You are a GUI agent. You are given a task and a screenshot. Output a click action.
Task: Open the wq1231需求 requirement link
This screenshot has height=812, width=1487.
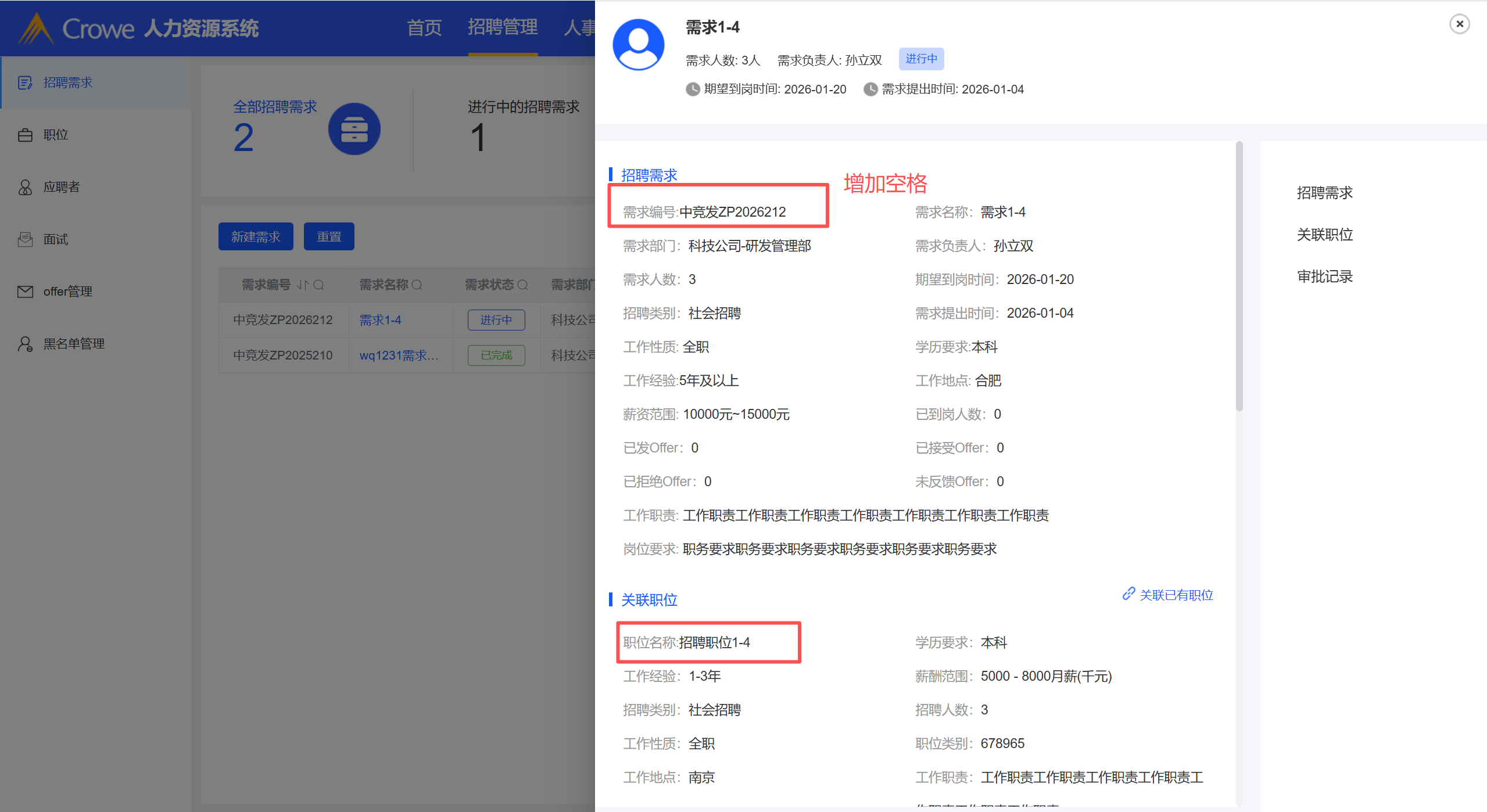[399, 355]
